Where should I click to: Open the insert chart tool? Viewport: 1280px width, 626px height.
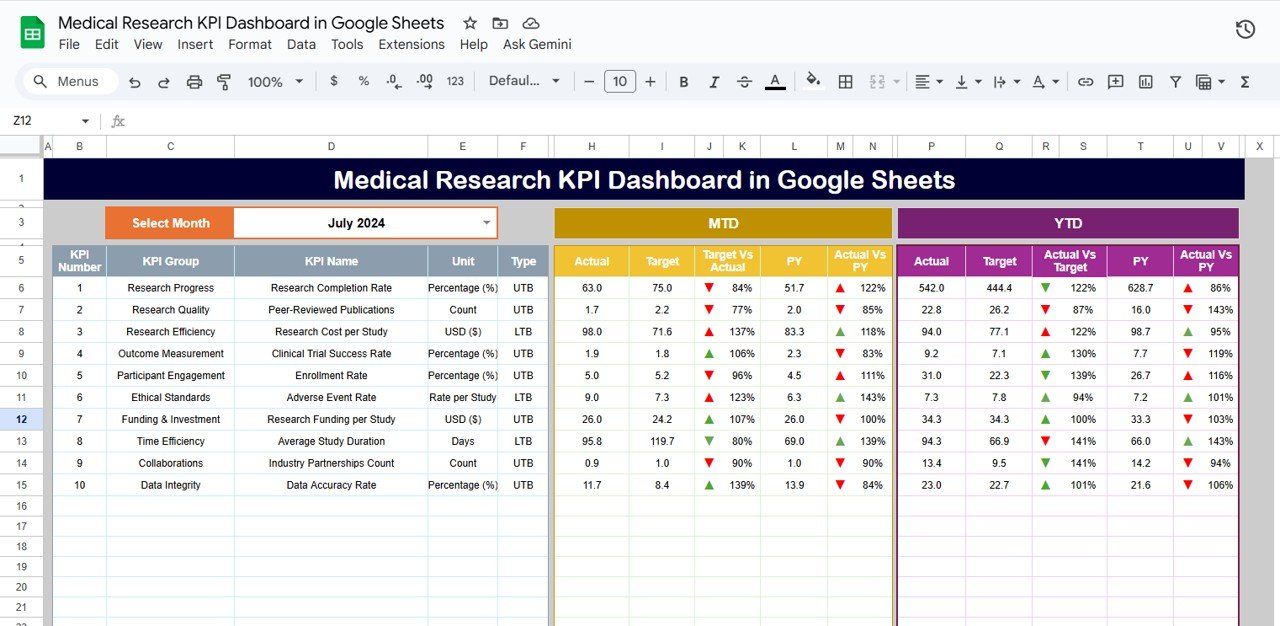[x=1145, y=82]
